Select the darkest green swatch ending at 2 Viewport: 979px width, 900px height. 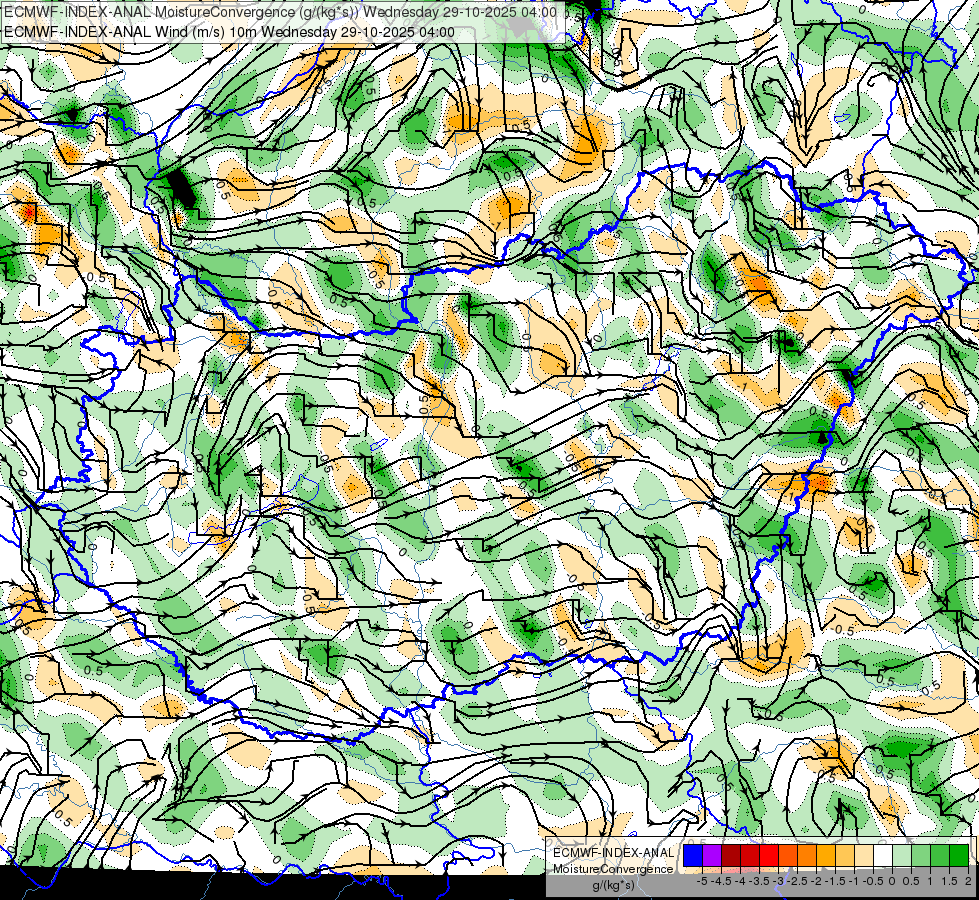(959, 856)
